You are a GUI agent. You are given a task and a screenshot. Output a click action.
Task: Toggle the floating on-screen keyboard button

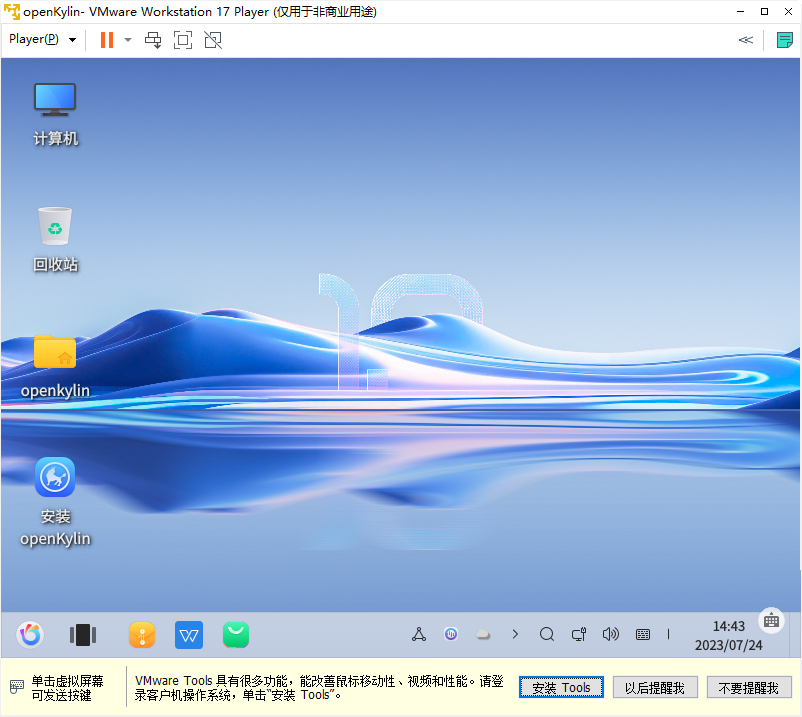click(x=771, y=620)
